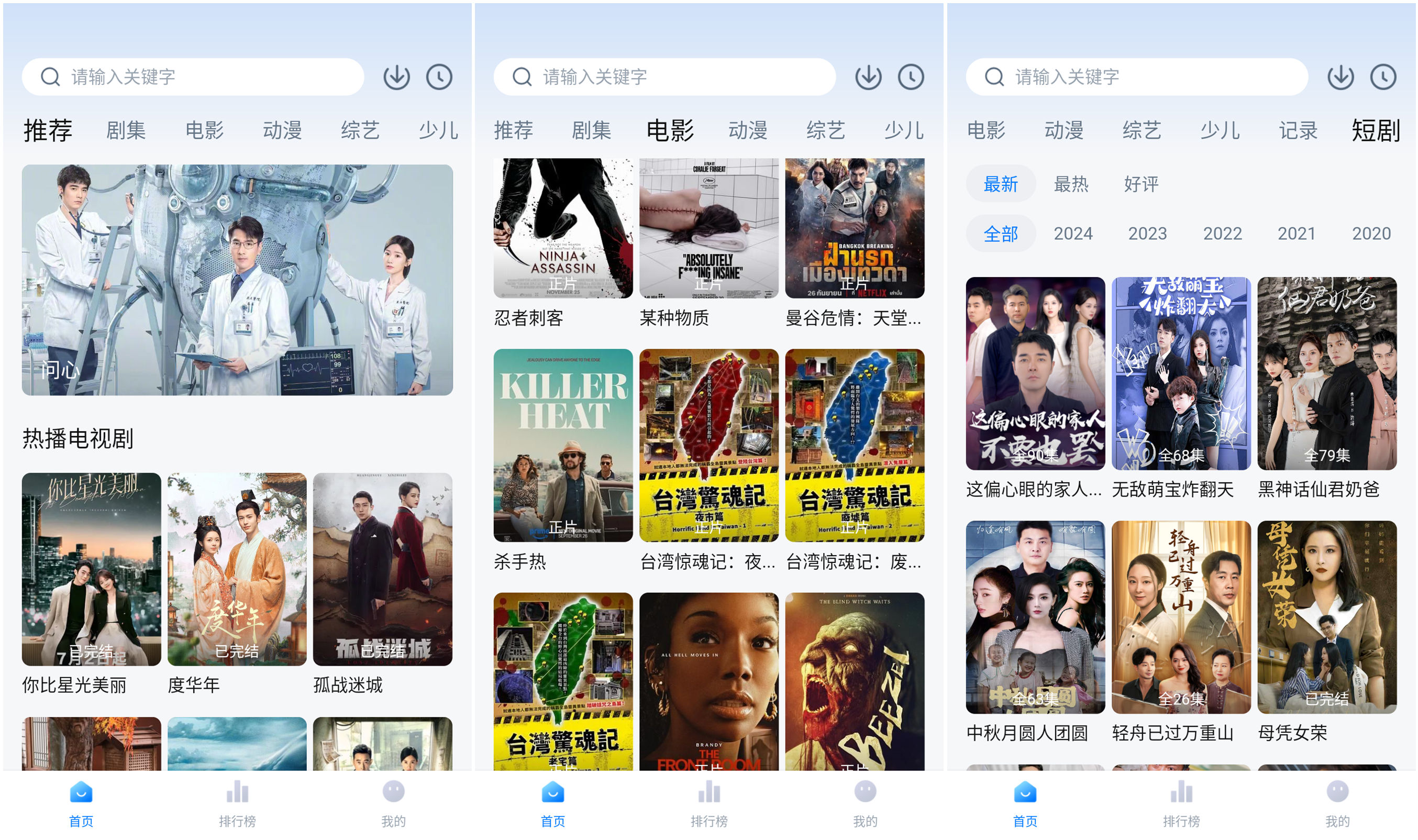Open history clock icon in the right screen
This screenshot has width=1418, height=840.
pyautogui.click(x=1383, y=77)
